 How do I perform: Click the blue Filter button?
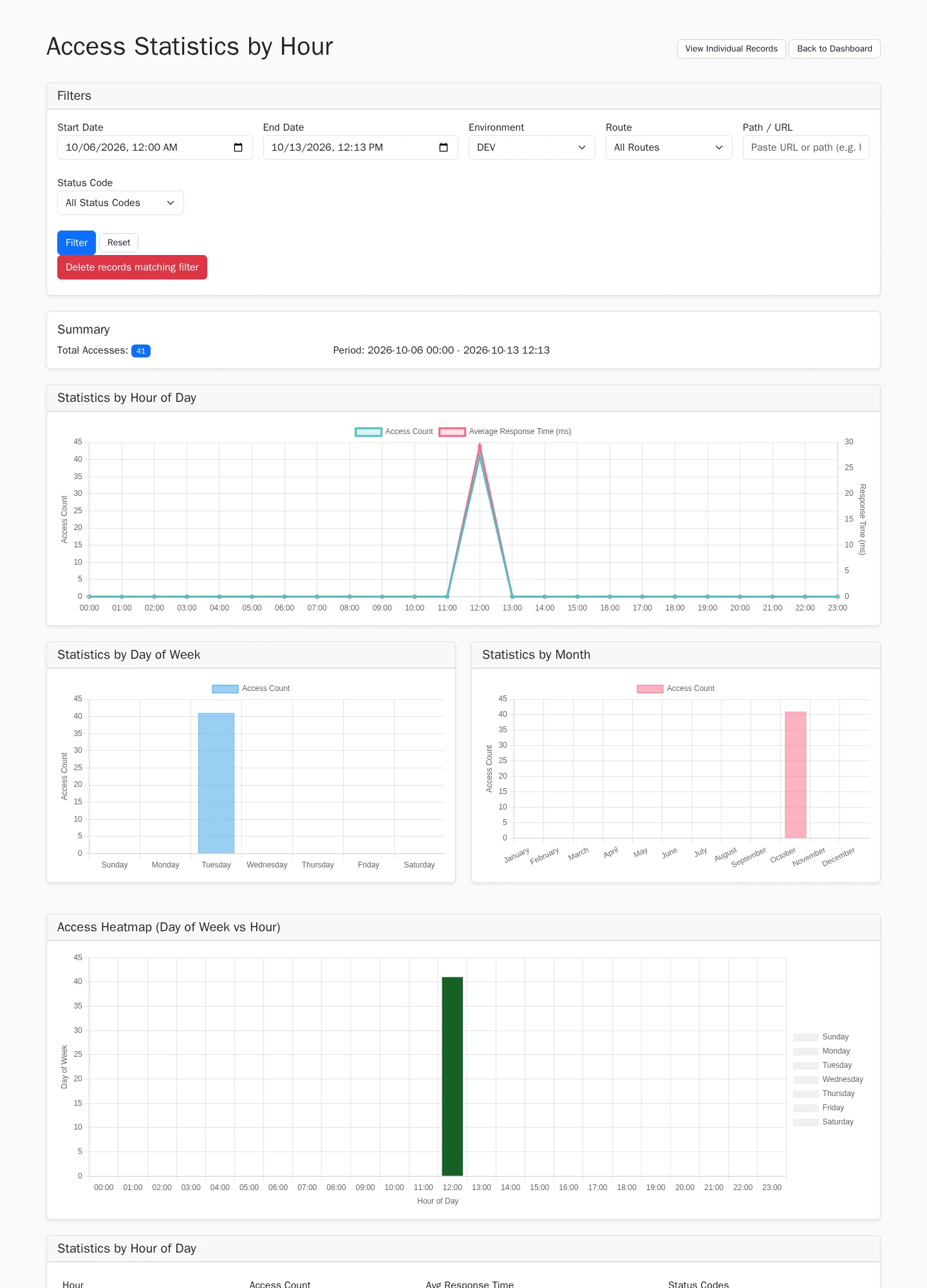coord(77,243)
